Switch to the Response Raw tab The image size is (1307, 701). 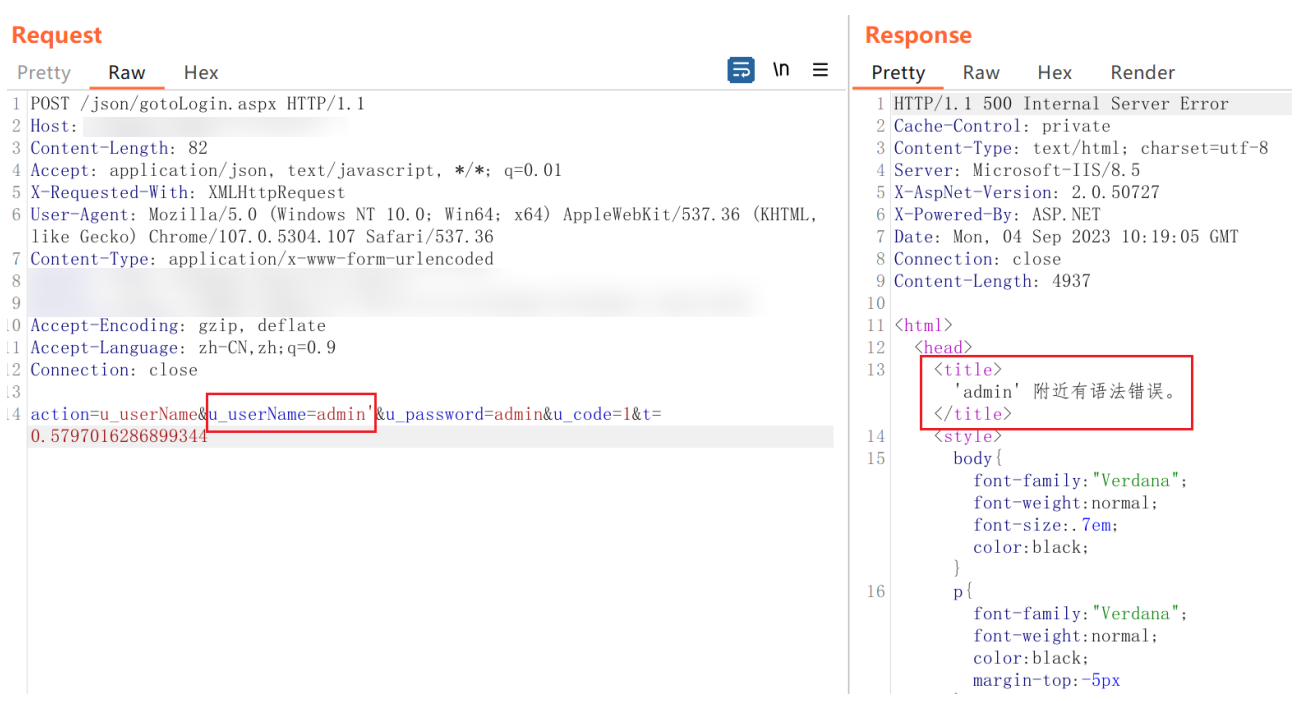[981, 73]
